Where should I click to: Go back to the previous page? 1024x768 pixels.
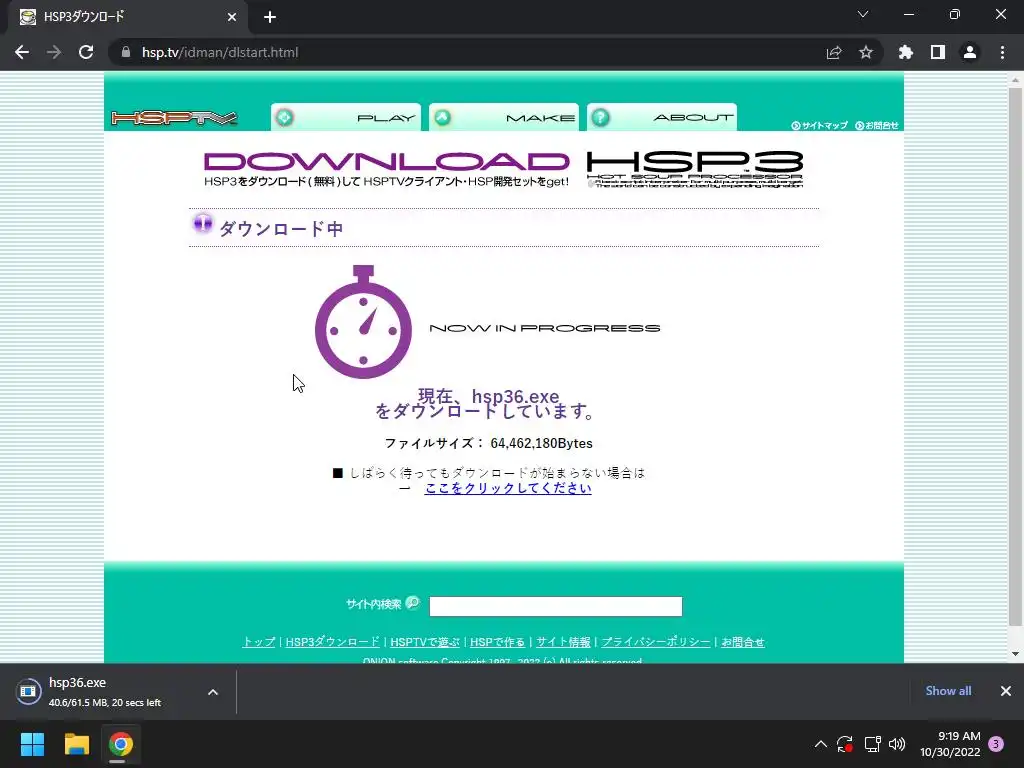point(22,52)
